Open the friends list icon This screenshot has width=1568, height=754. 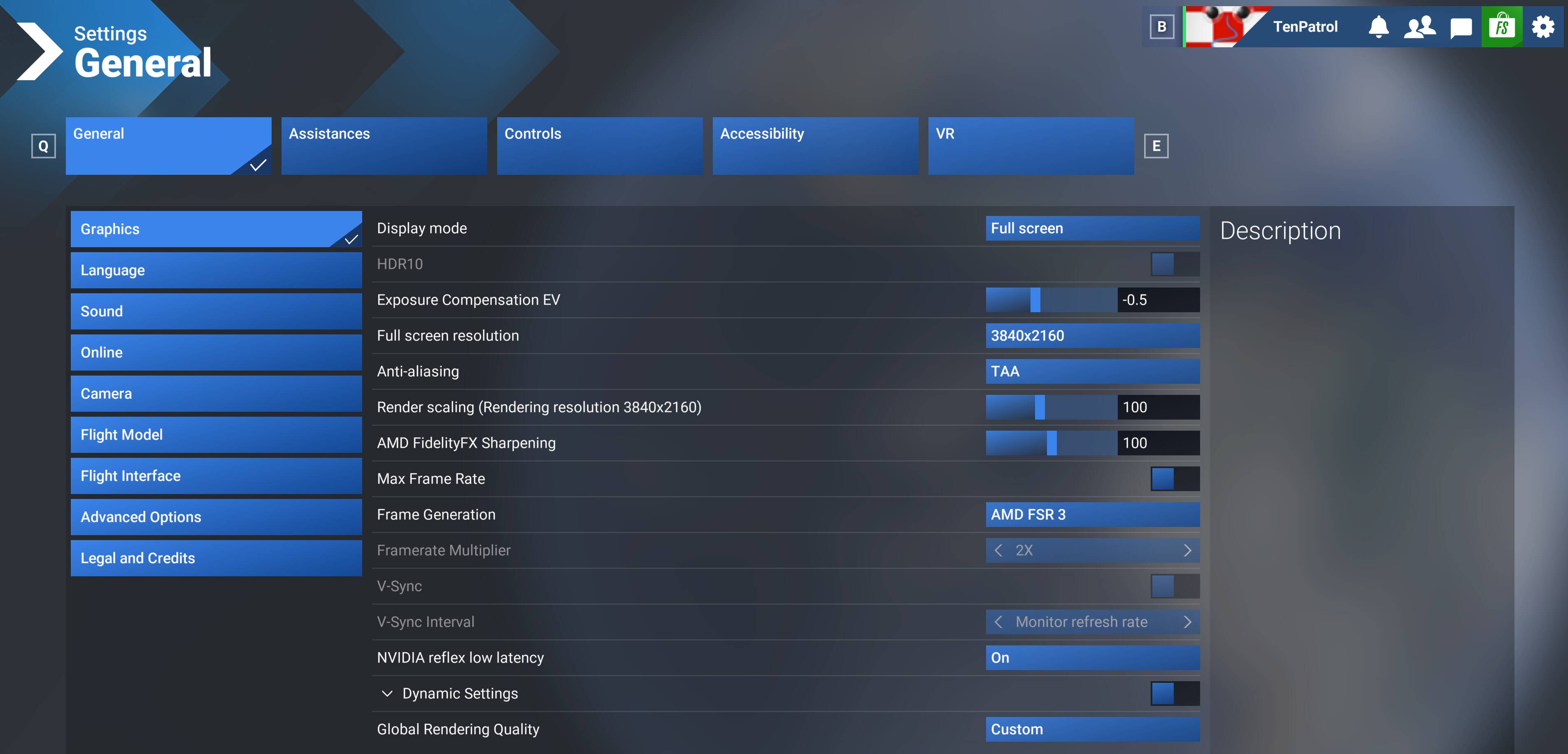coord(1419,27)
